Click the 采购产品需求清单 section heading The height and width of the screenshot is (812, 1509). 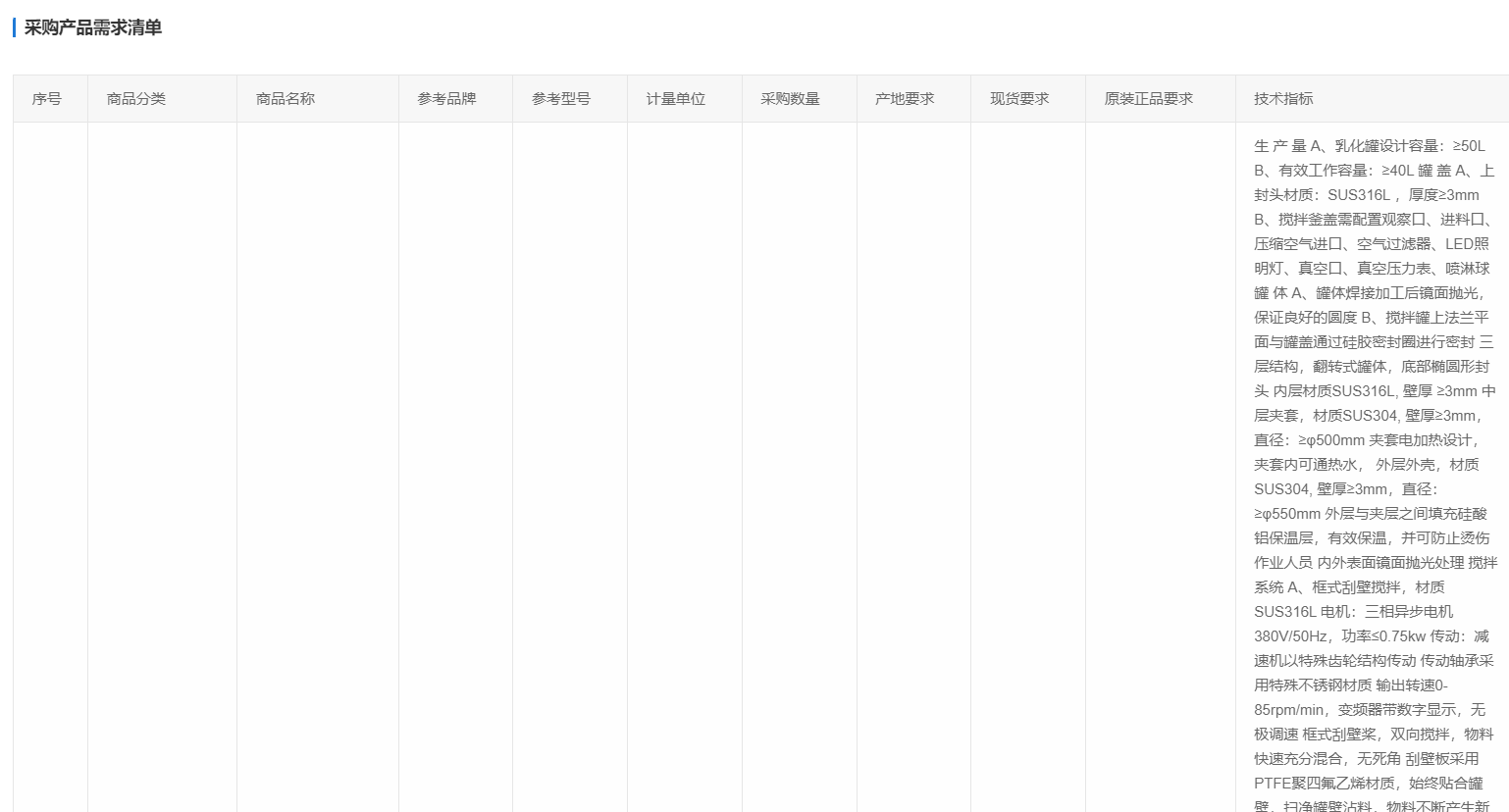(92, 27)
